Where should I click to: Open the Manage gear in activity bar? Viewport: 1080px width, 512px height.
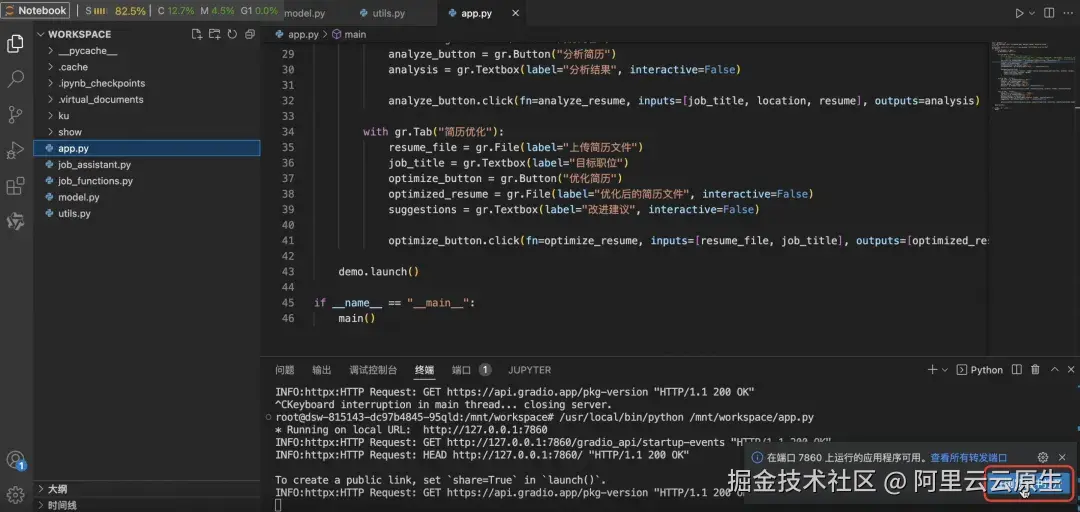point(15,495)
